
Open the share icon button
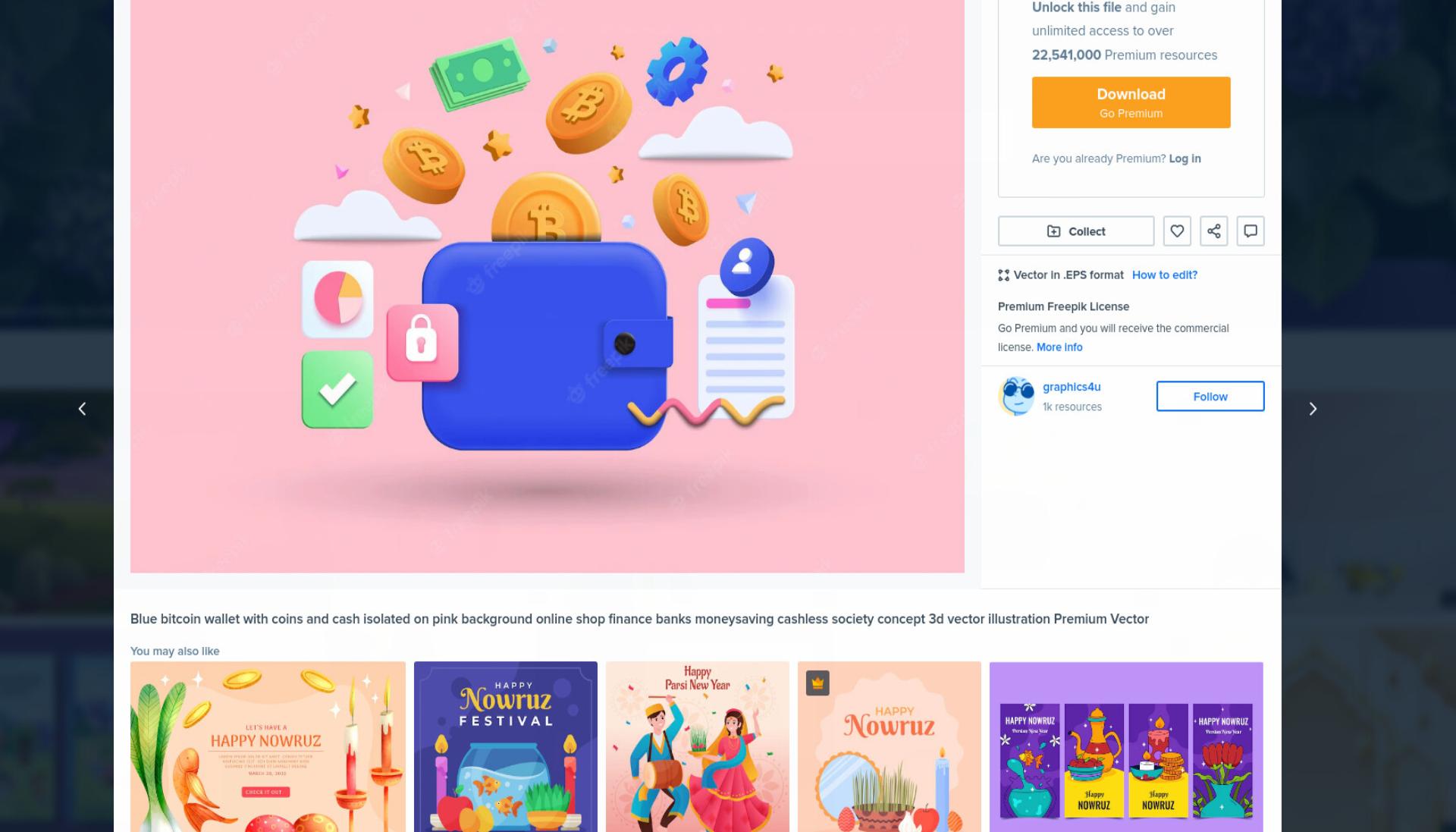coord(1213,231)
